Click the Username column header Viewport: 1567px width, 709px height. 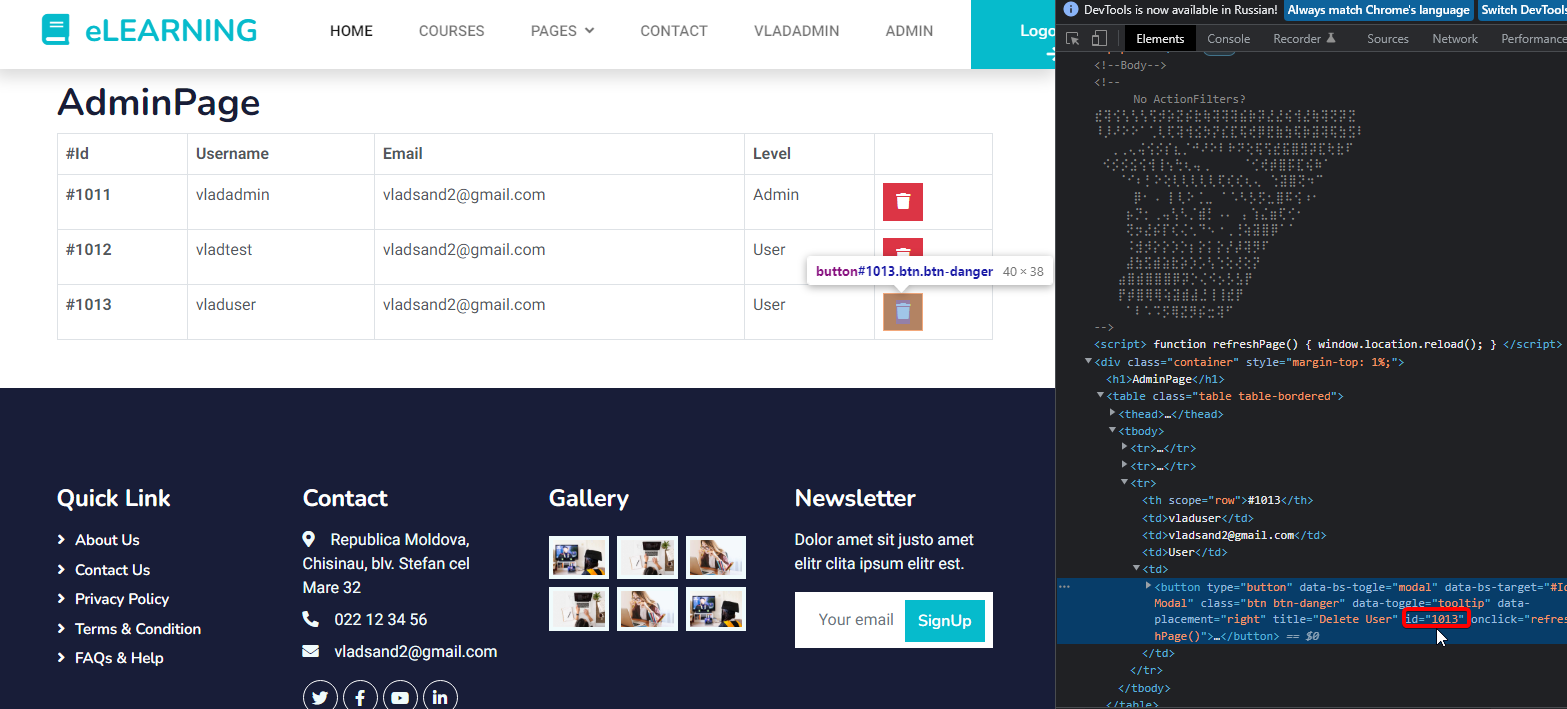click(281, 154)
